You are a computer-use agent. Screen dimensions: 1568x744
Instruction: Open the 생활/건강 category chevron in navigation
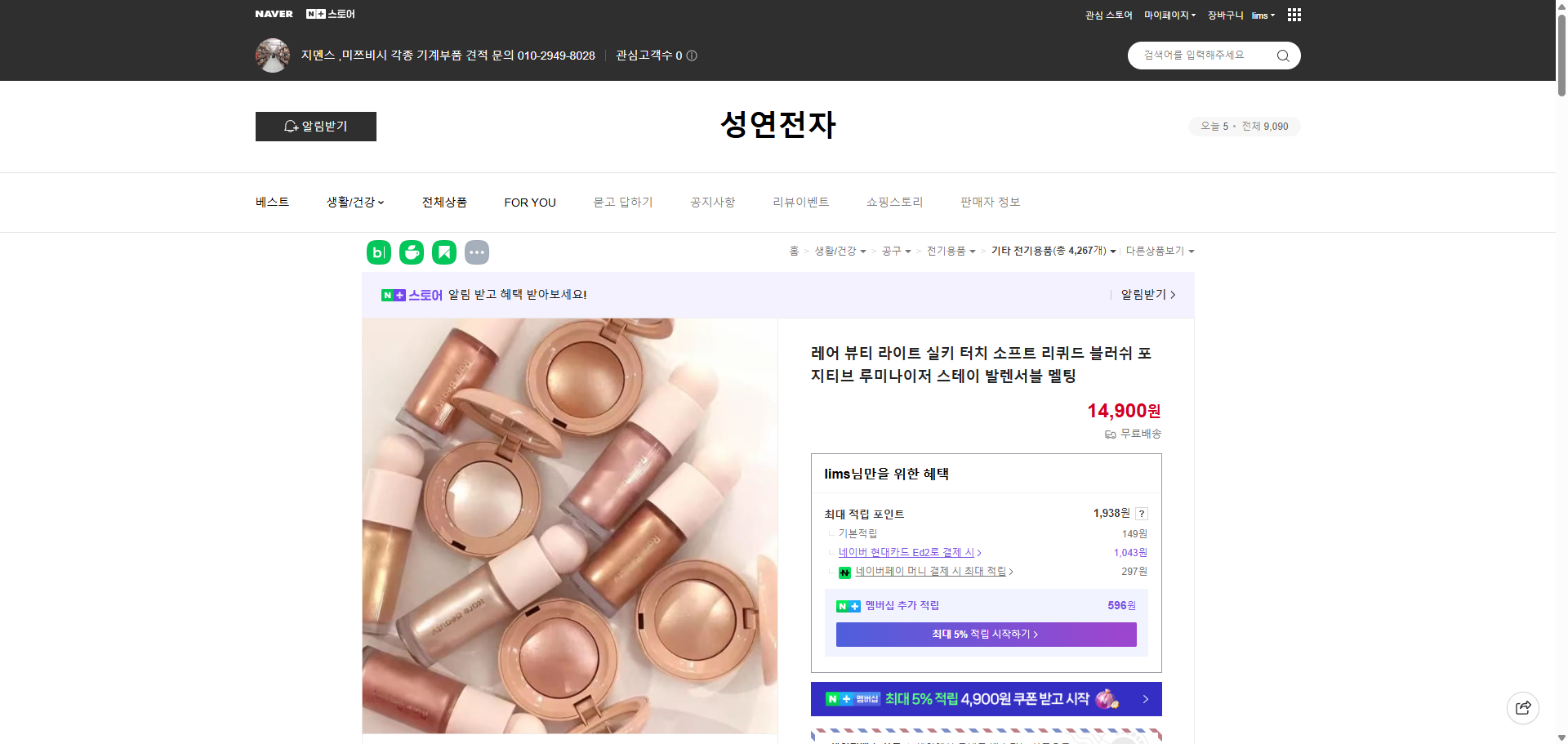tap(381, 202)
